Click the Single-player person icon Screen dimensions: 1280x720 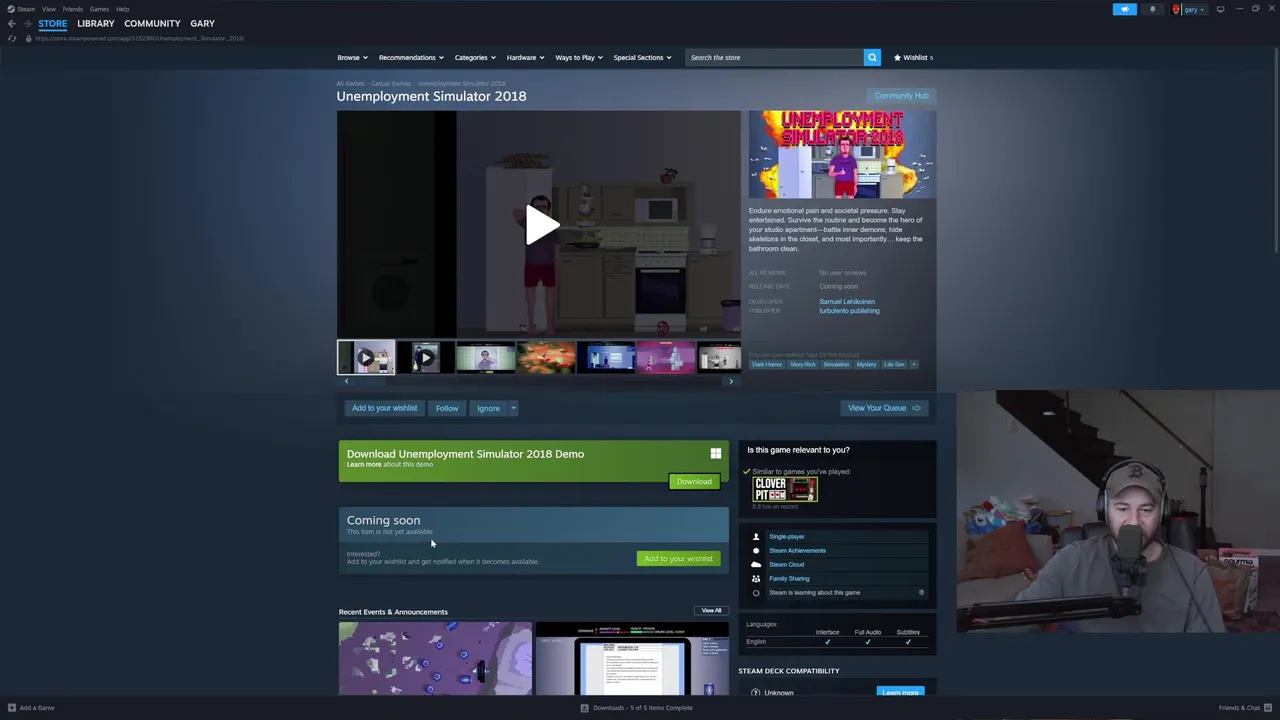[756, 536]
